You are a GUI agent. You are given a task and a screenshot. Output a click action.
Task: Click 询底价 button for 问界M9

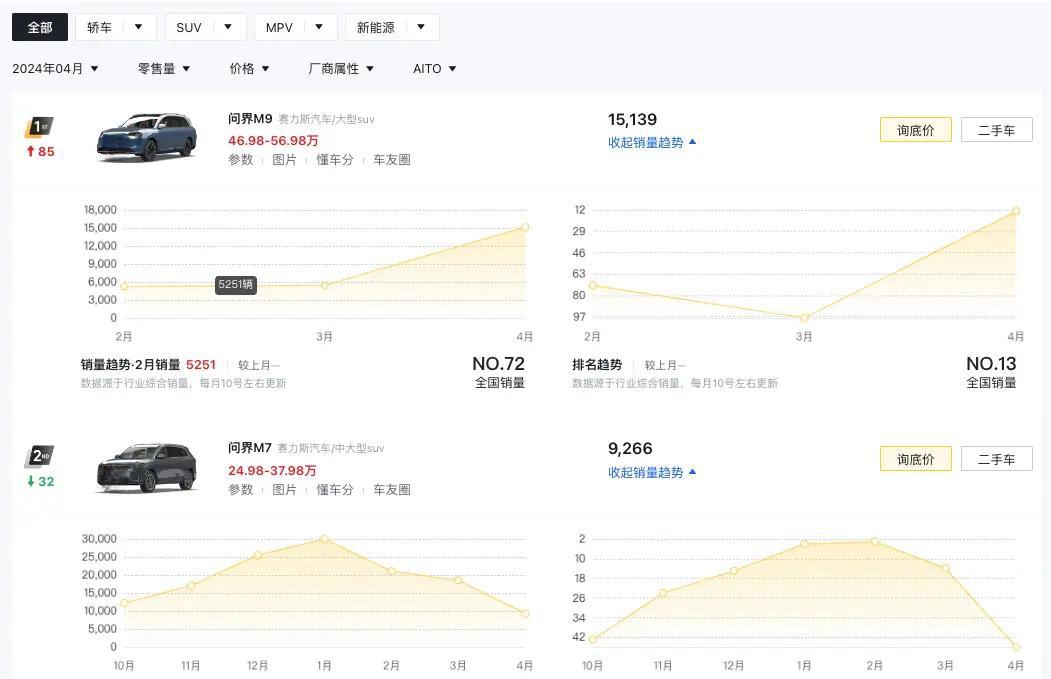click(x=916, y=130)
